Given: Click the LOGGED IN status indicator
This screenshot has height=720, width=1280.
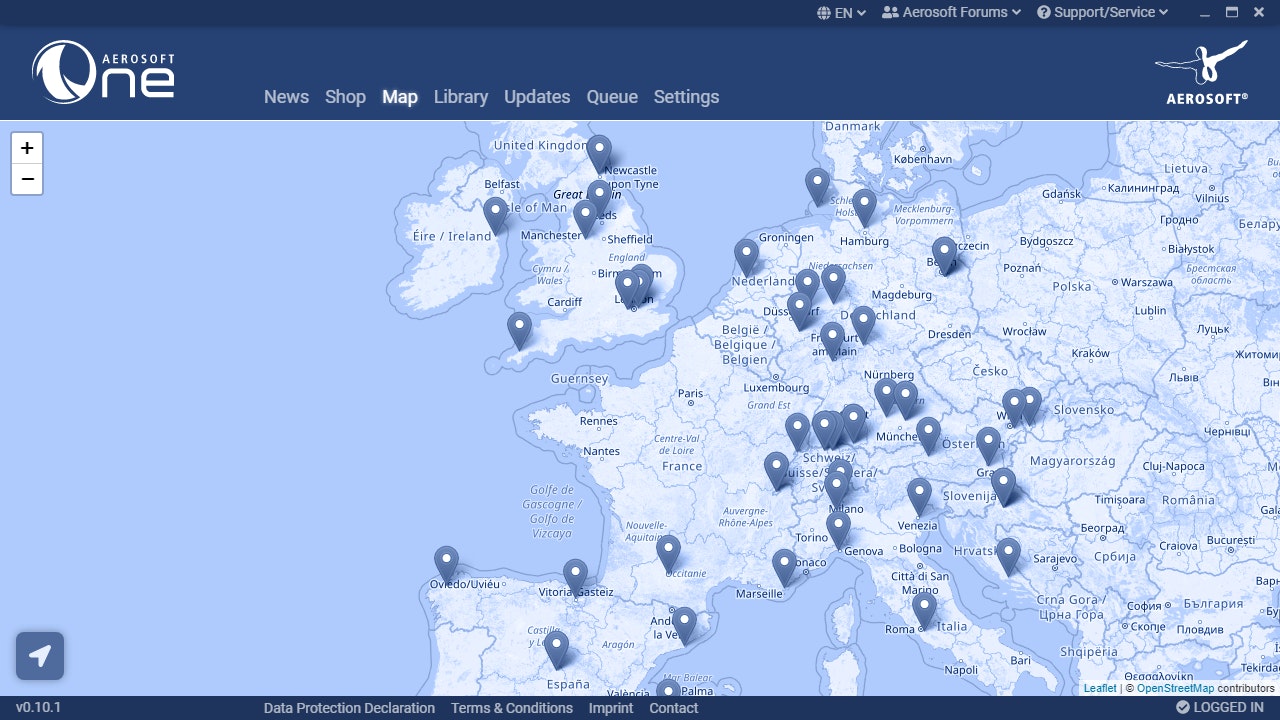Looking at the screenshot, I should point(1219,708).
